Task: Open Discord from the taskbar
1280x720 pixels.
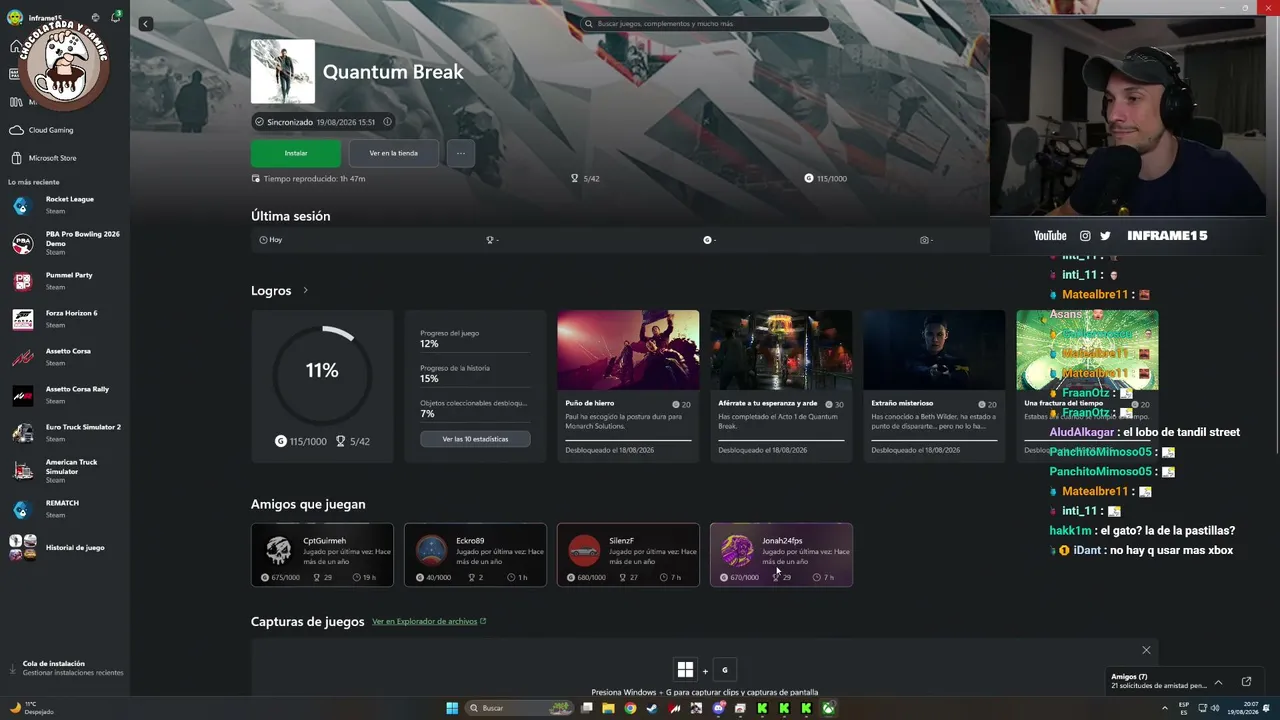Action: [x=718, y=708]
